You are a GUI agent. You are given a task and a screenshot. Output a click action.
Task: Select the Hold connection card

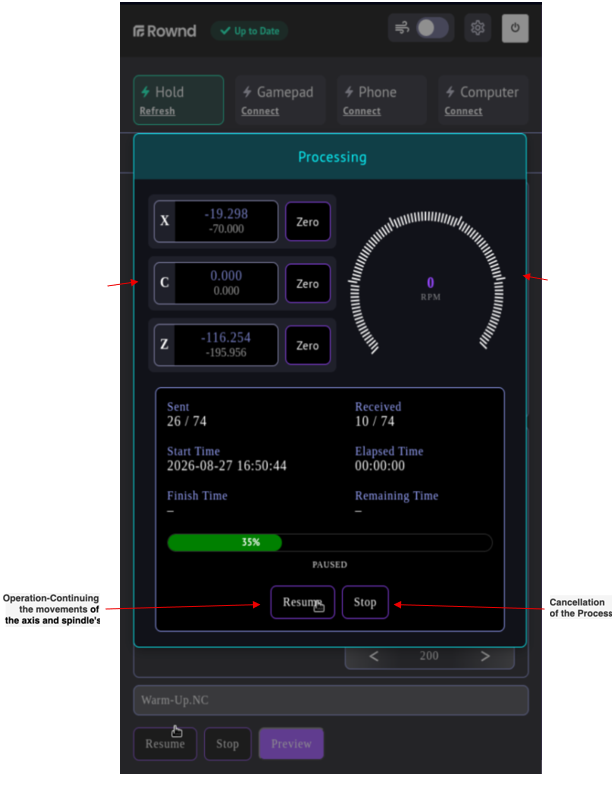point(178,100)
